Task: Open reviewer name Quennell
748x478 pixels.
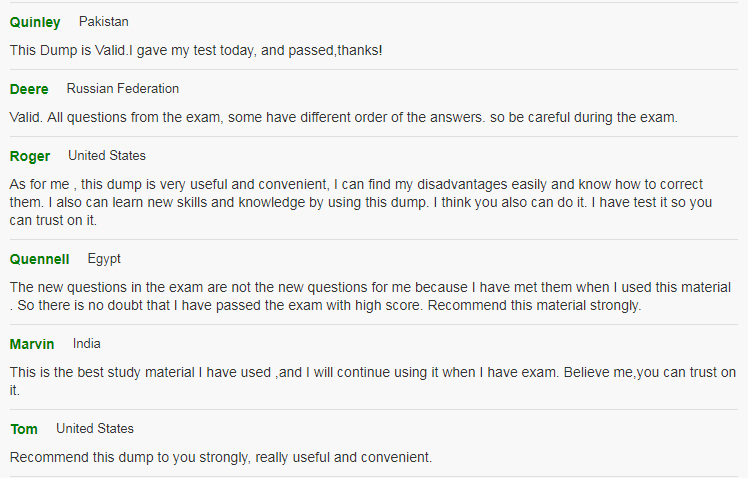Action: tap(40, 259)
